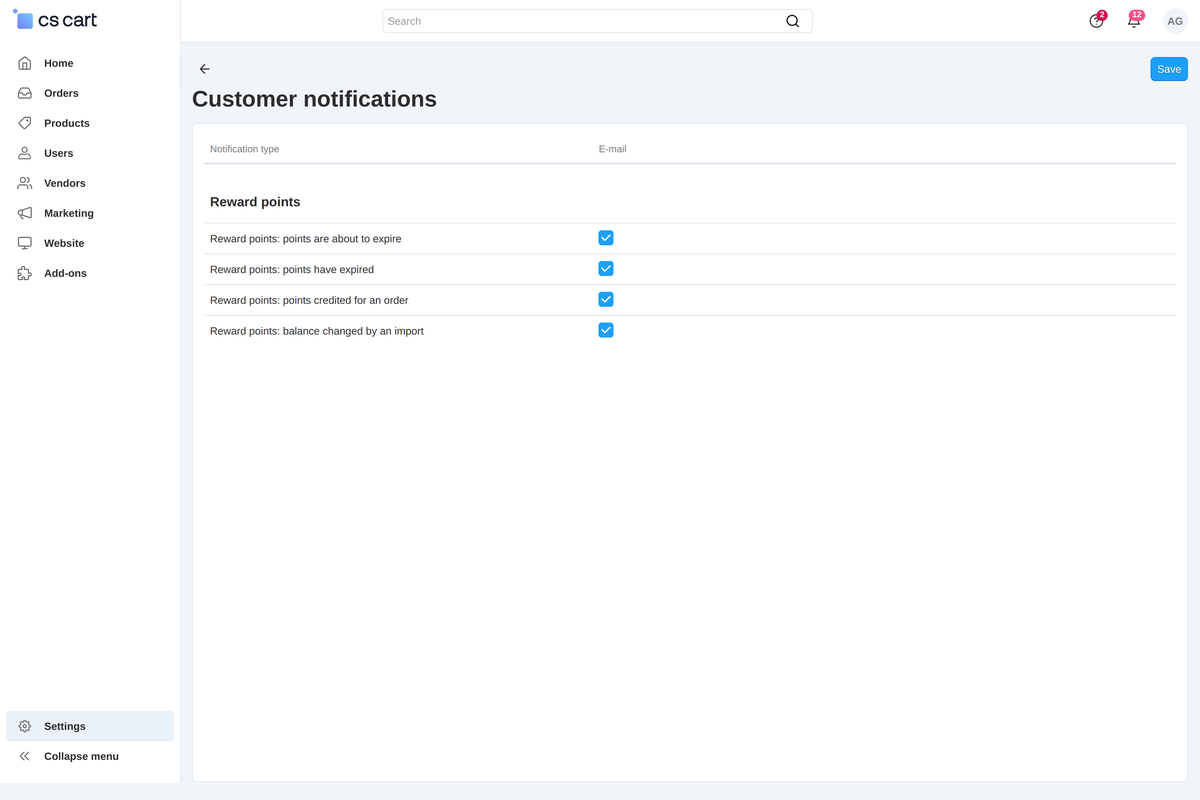Viewport: 1200px width, 800px height.
Task: Open the Add-ons menu item
Action: pos(90,273)
